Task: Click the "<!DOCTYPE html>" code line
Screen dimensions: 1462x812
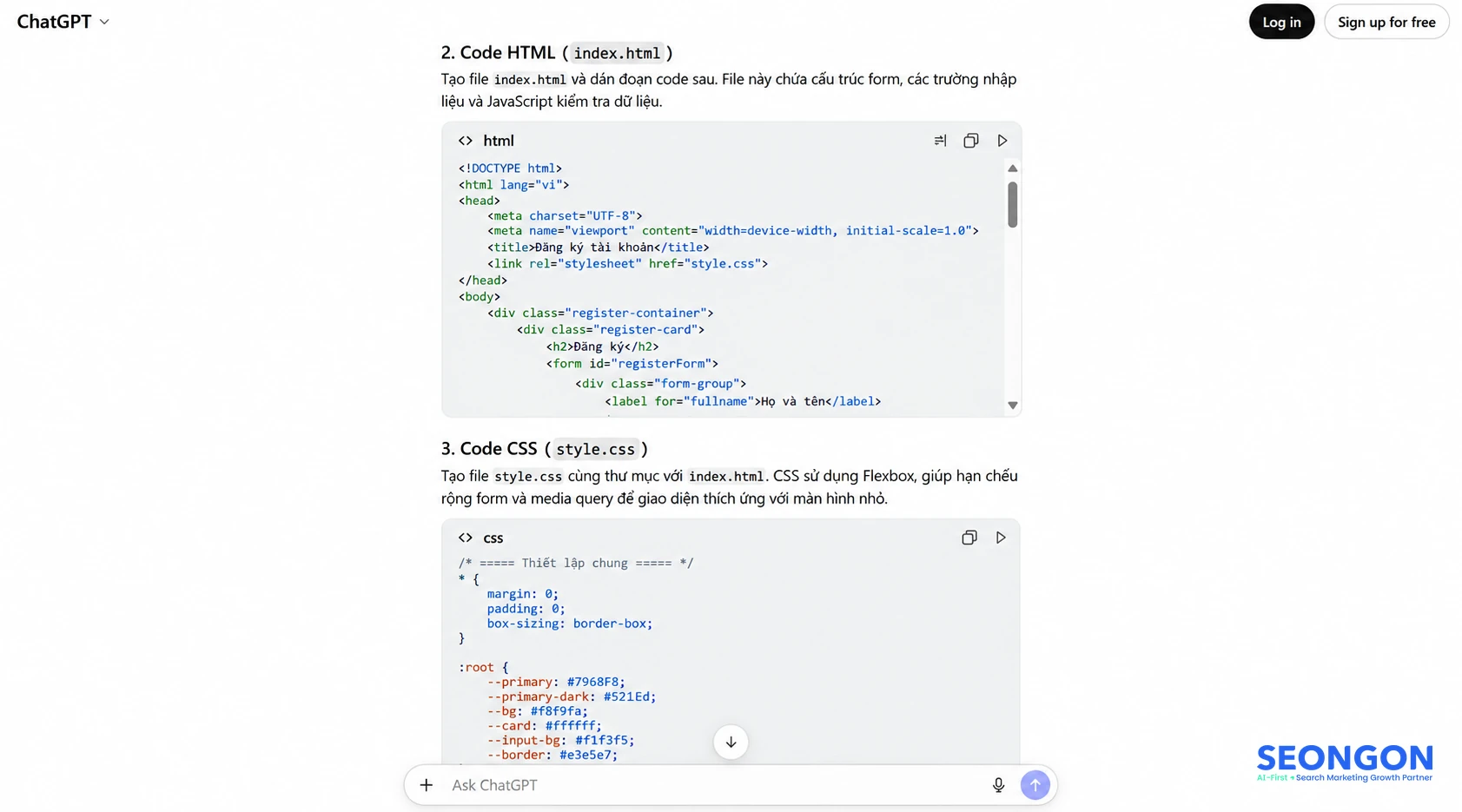Action: [x=510, y=168]
